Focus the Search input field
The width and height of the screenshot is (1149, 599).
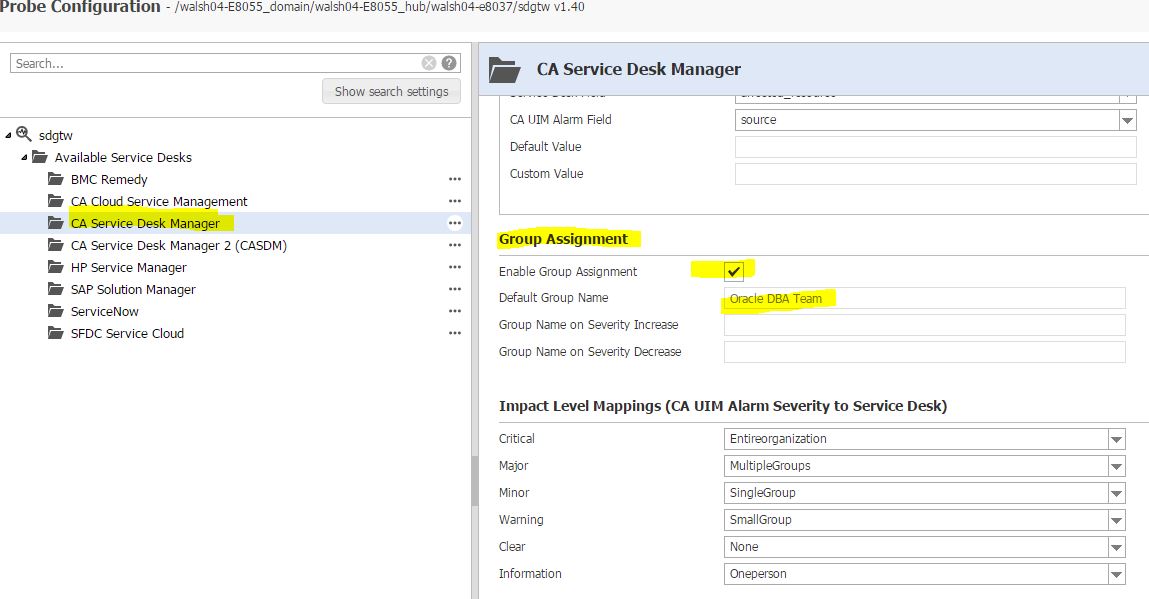click(216, 63)
